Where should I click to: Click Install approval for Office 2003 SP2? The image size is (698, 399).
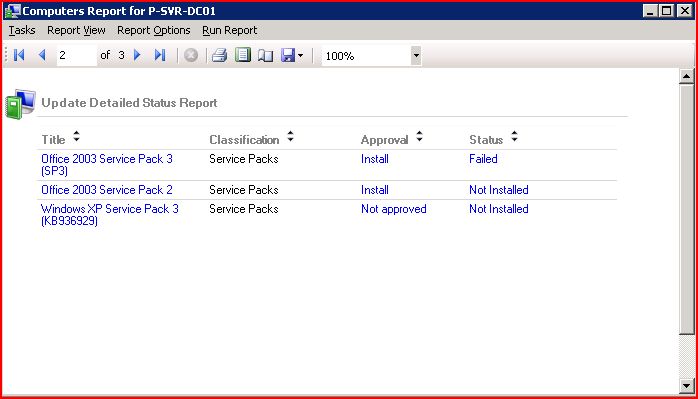(x=375, y=190)
